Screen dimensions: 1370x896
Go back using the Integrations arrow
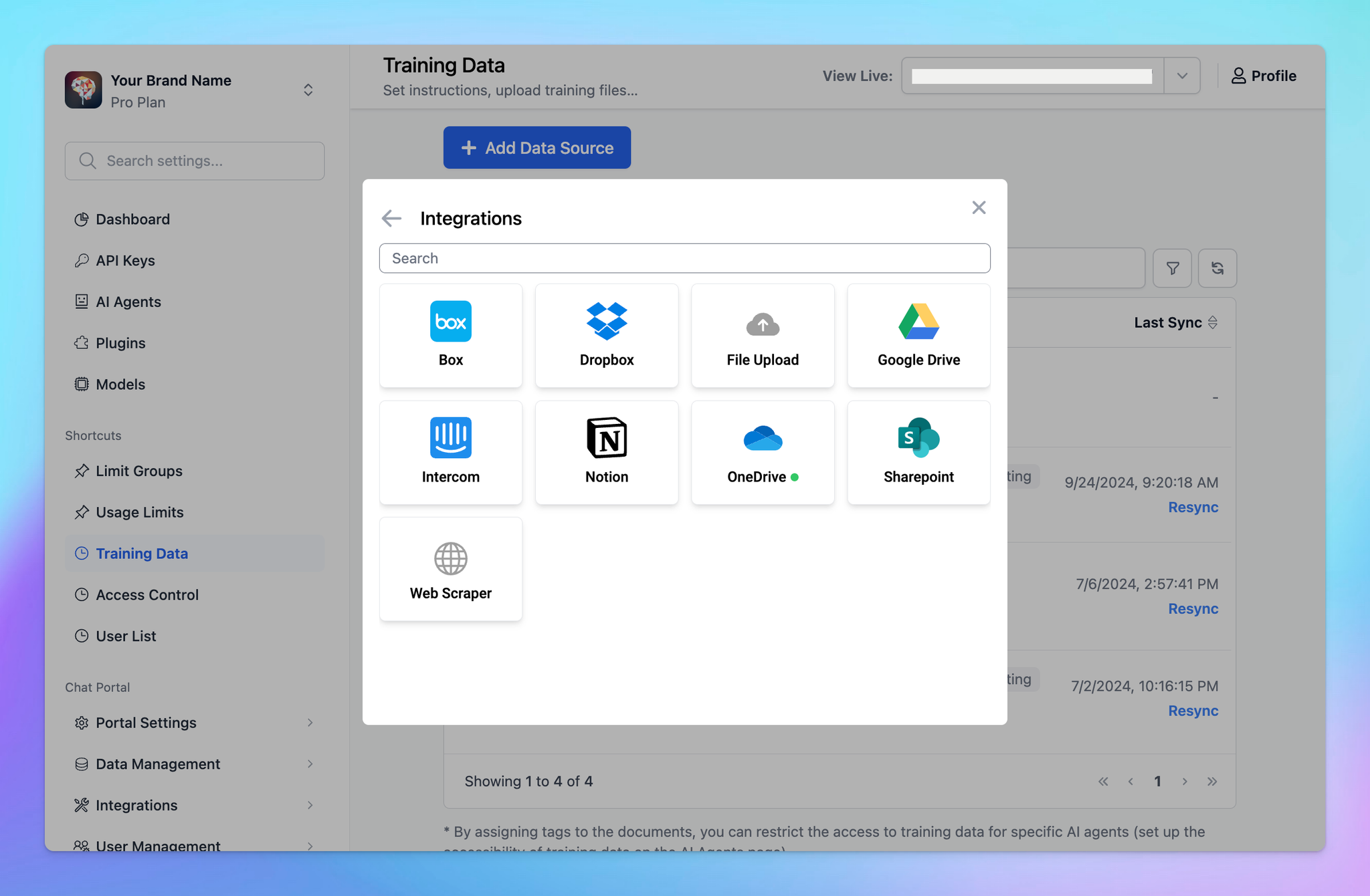click(x=391, y=218)
